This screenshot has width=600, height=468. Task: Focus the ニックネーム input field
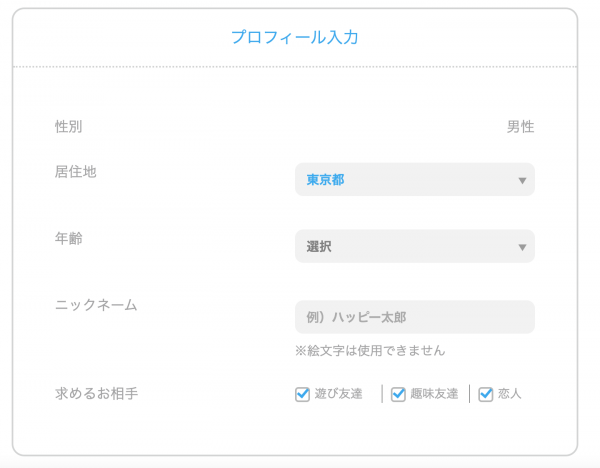414,317
